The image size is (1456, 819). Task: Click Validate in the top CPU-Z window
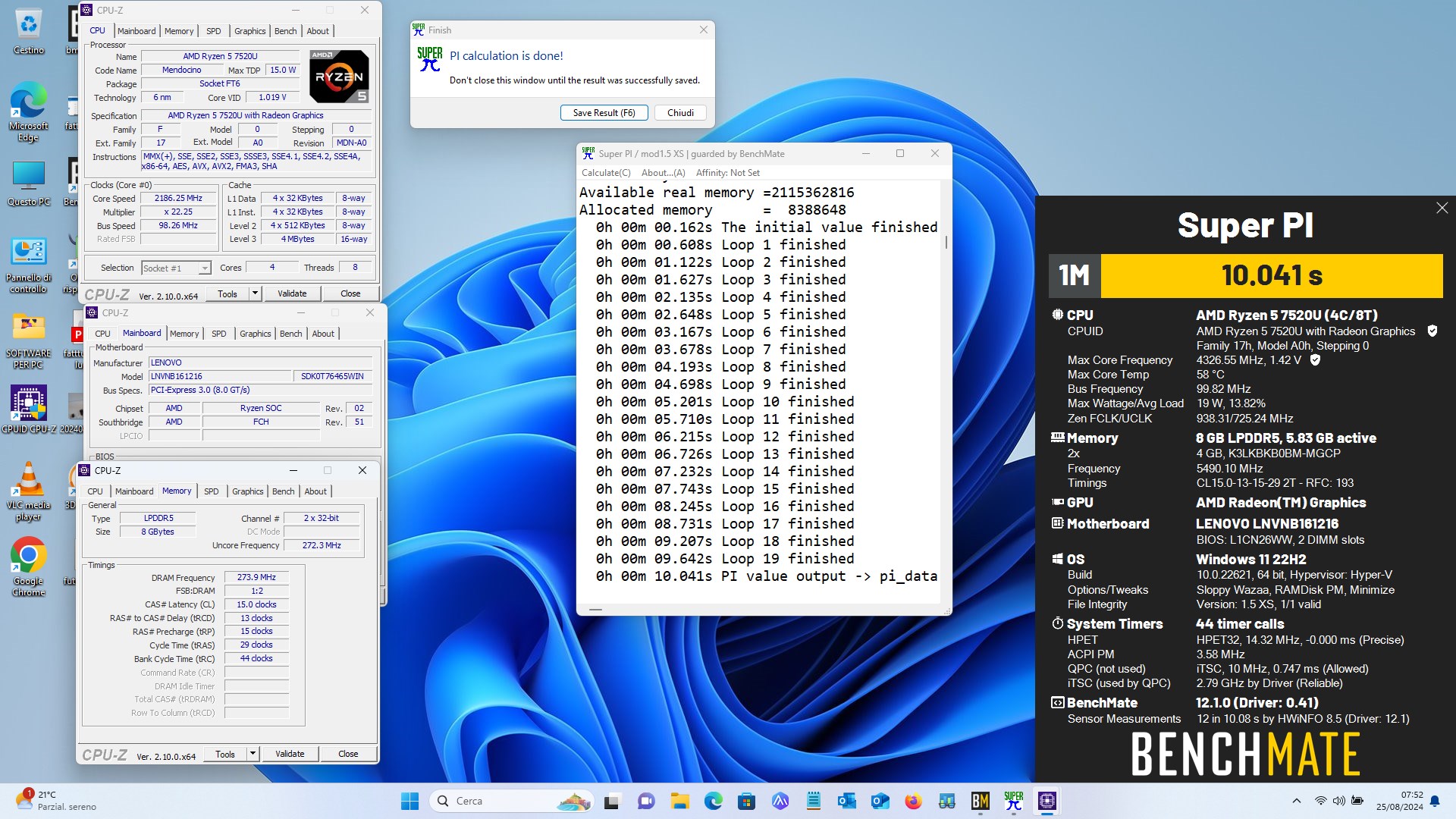(292, 293)
